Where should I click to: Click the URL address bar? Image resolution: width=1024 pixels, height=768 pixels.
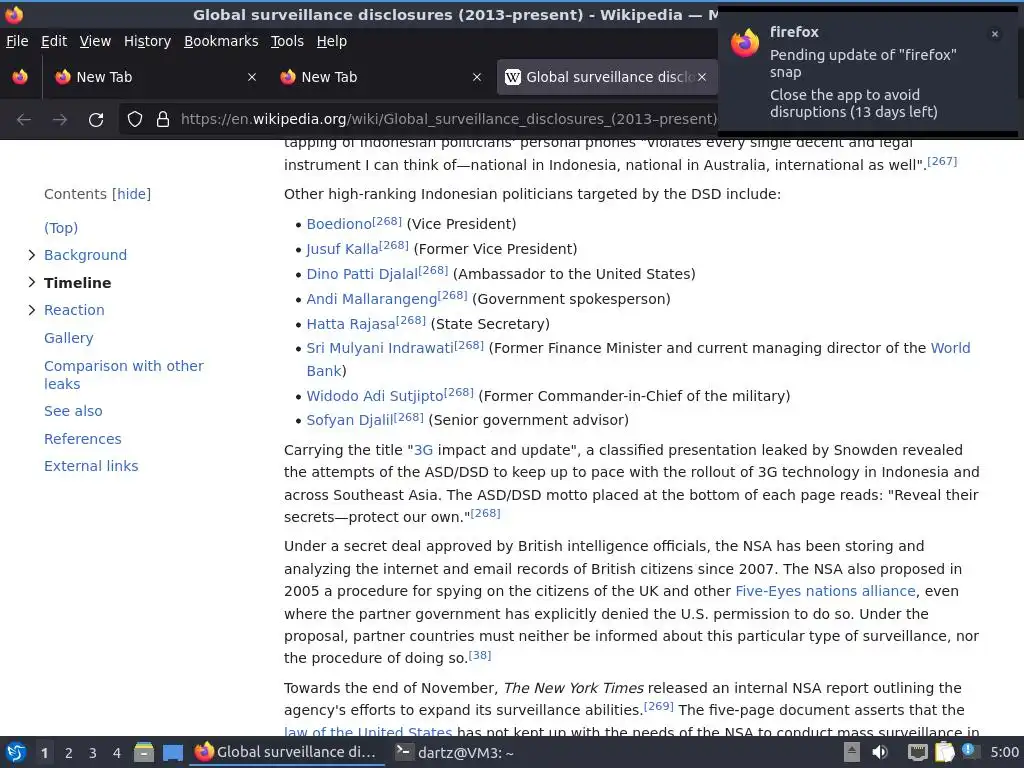point(448,120)
